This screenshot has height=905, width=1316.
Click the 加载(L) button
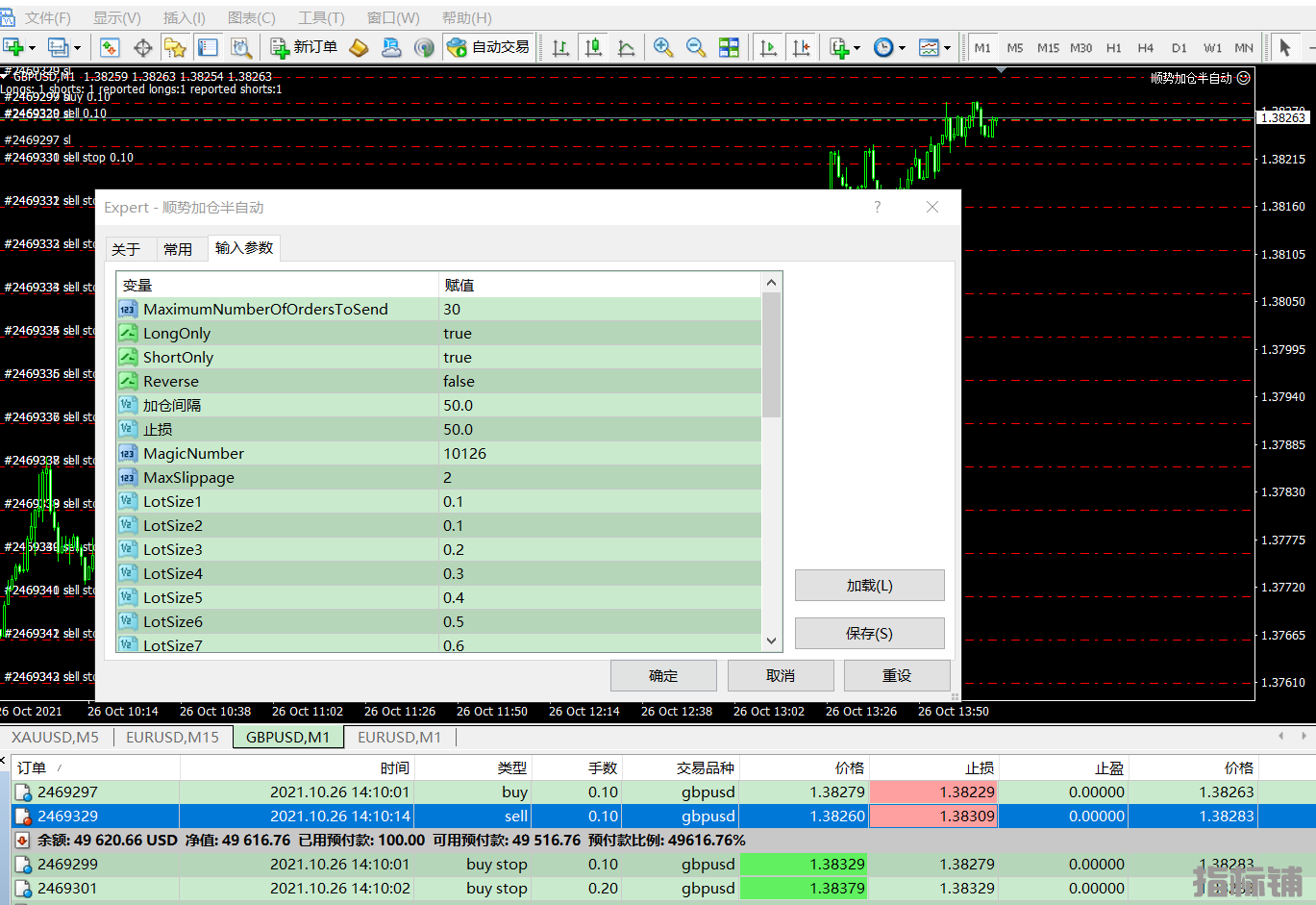coord(870,585)
